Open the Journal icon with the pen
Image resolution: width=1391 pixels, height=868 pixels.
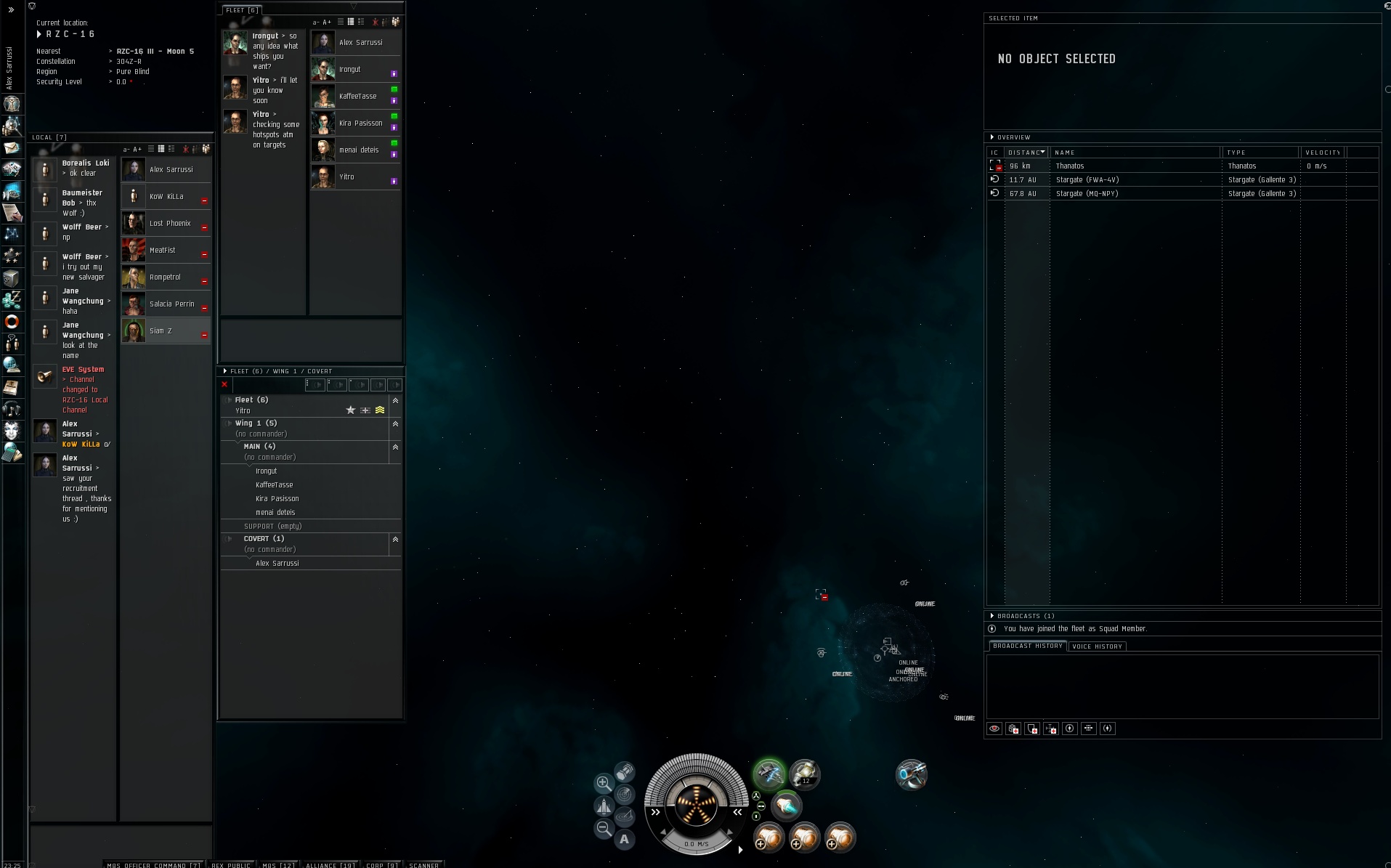pos(12,212)
